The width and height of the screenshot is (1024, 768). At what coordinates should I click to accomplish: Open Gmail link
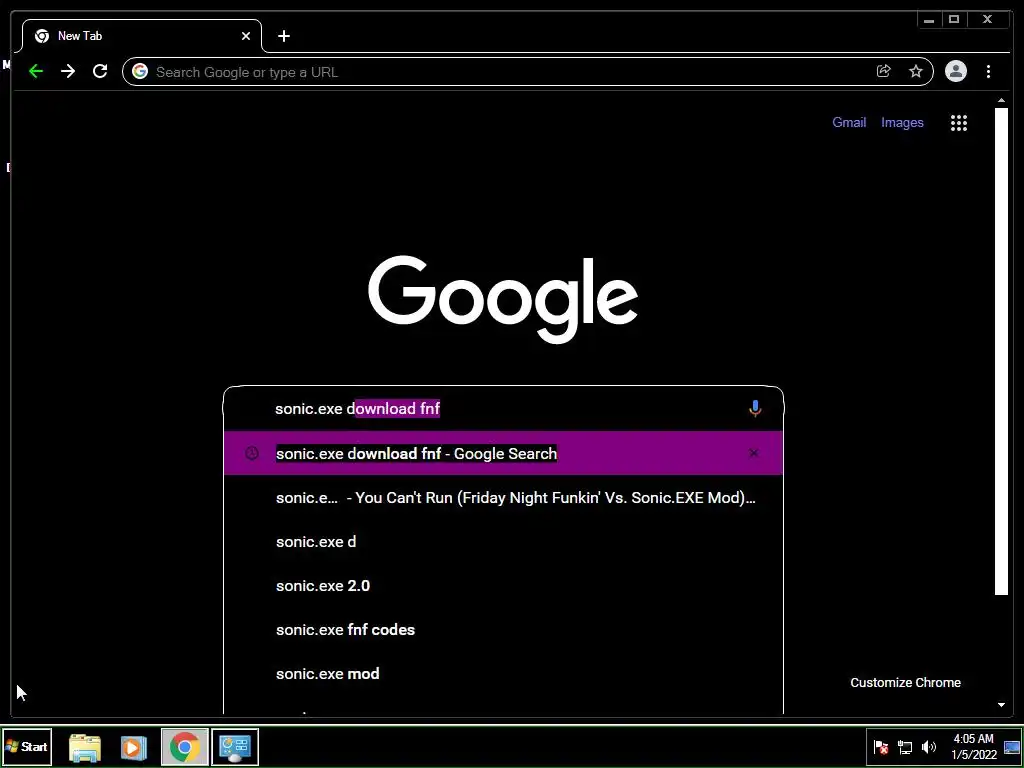pyautogui.click(x=849, y=123)
